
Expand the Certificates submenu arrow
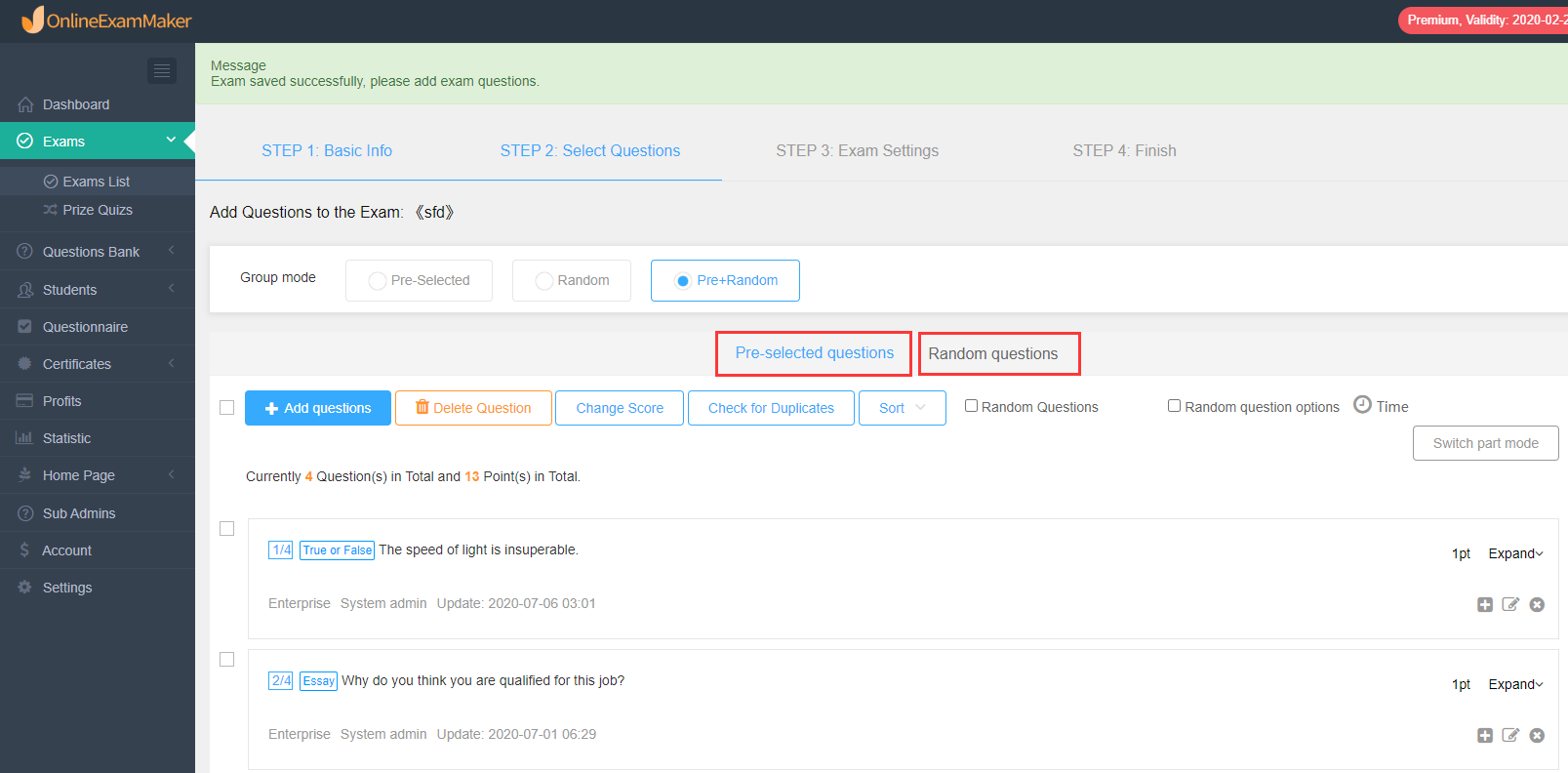(x=172, y=363)
